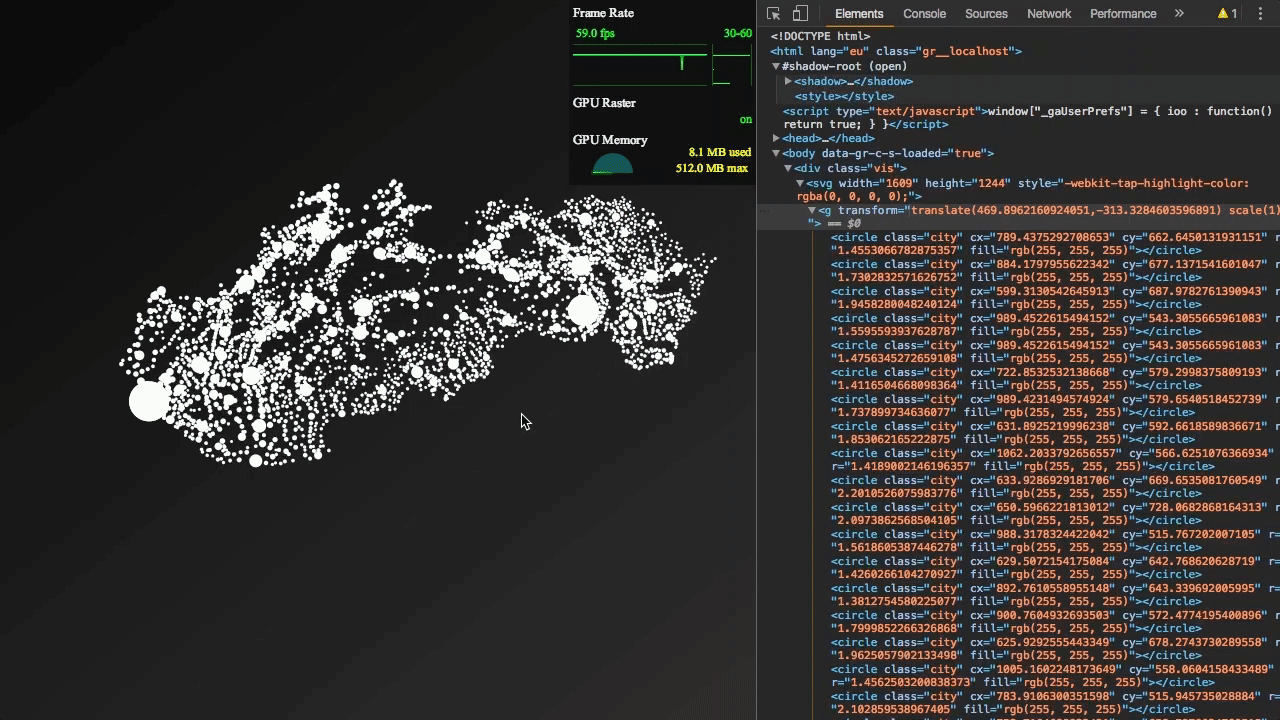The height and width of the screenshot is (720, 1280).
Task: Collapse the body element node
Action: tap(776, 153)
